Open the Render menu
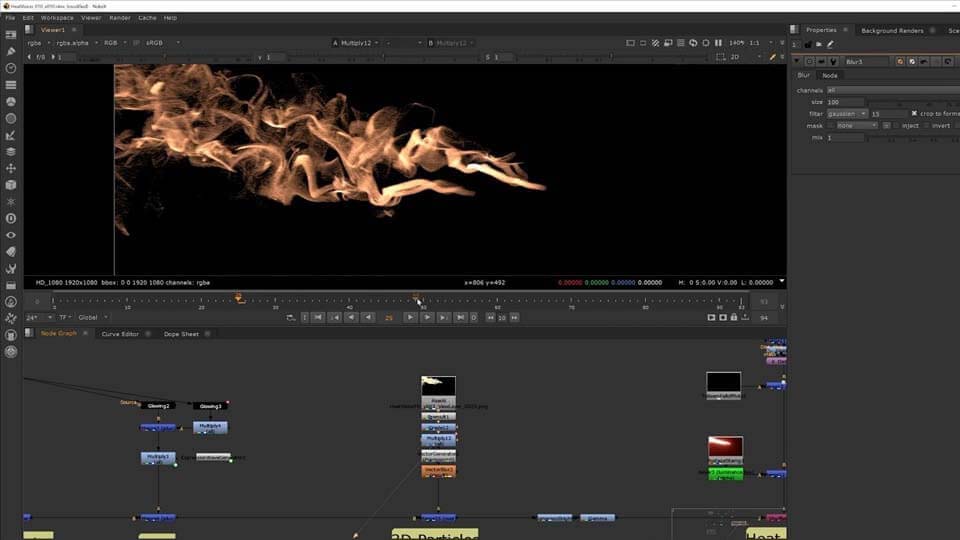Screen dimensions: 960x540 (119, 17)
